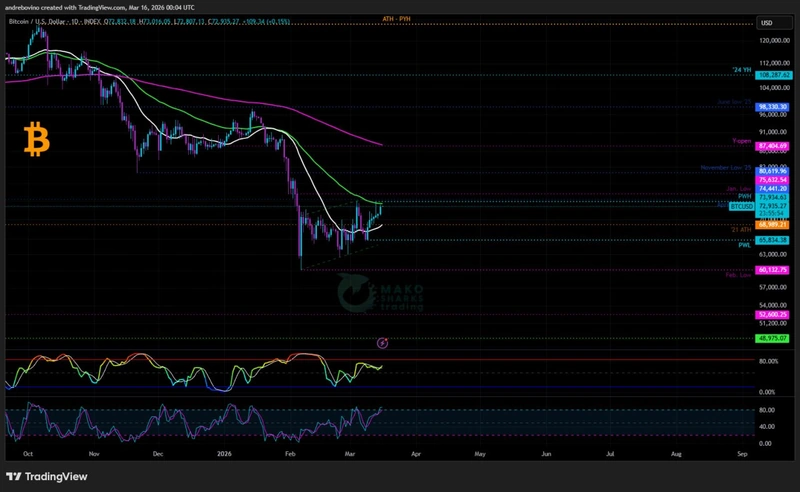Click the 52,600.25 price level tag
The height and width of the screenshot is (492, 800).
coord(774,314)
